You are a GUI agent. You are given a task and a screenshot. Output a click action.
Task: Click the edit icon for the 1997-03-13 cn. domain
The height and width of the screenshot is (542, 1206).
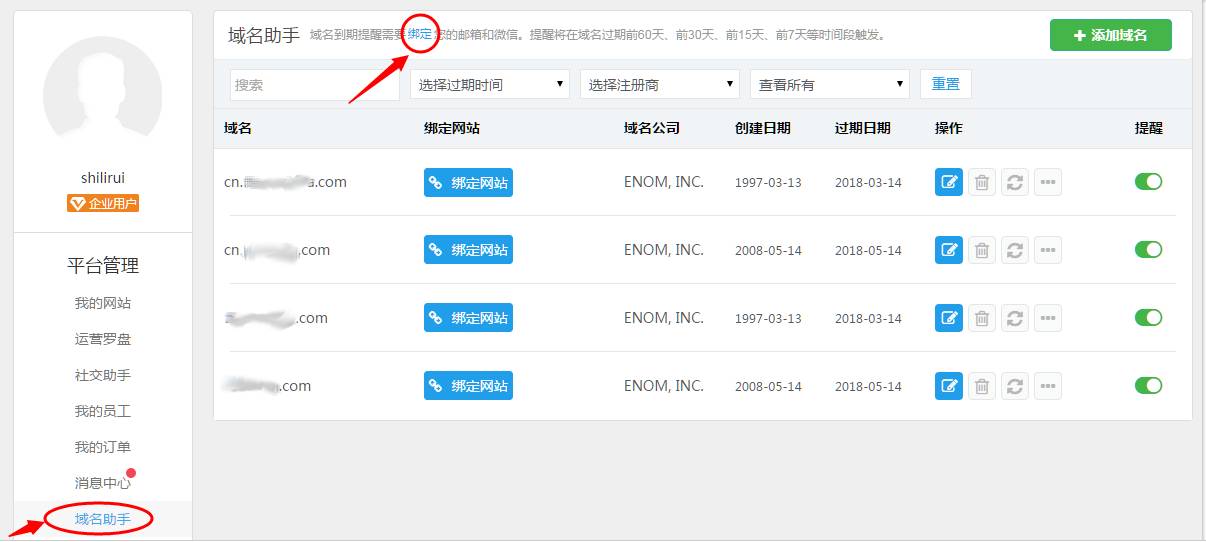pyautogui.click(x=948, y=182)
